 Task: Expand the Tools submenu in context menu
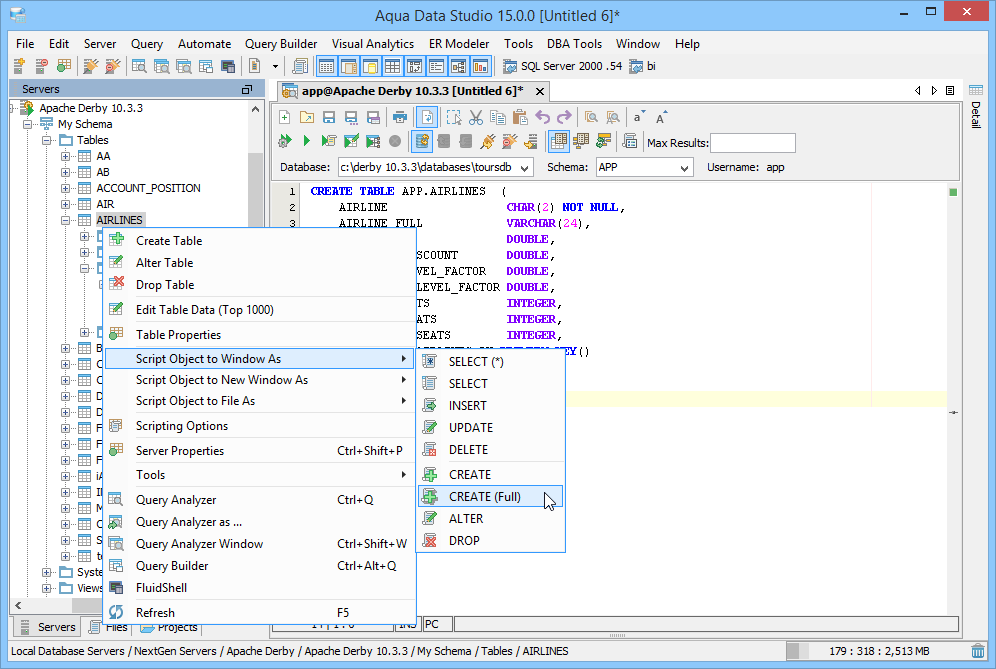[x=260, y=475]
